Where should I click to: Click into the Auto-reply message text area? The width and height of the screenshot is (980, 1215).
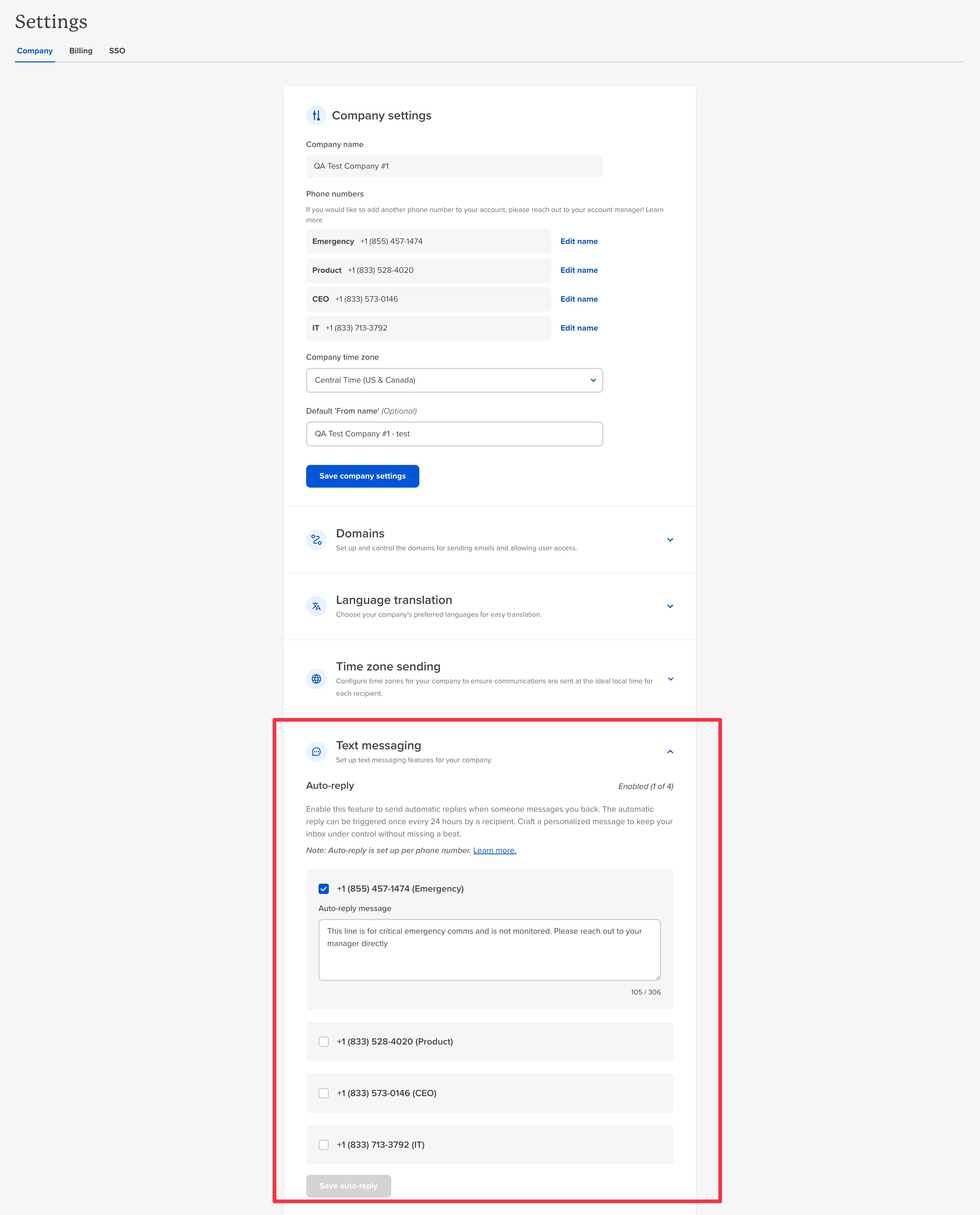489,950
